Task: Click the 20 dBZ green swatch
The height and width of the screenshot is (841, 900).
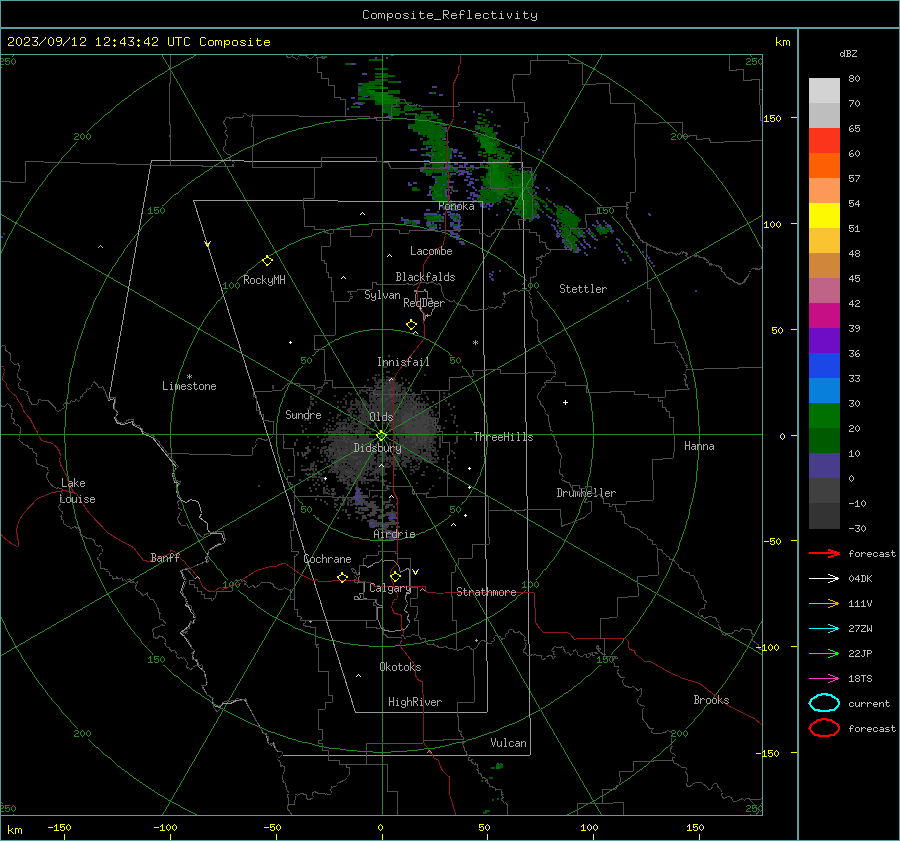Action: pyautogui.click(x=824, y=415)
